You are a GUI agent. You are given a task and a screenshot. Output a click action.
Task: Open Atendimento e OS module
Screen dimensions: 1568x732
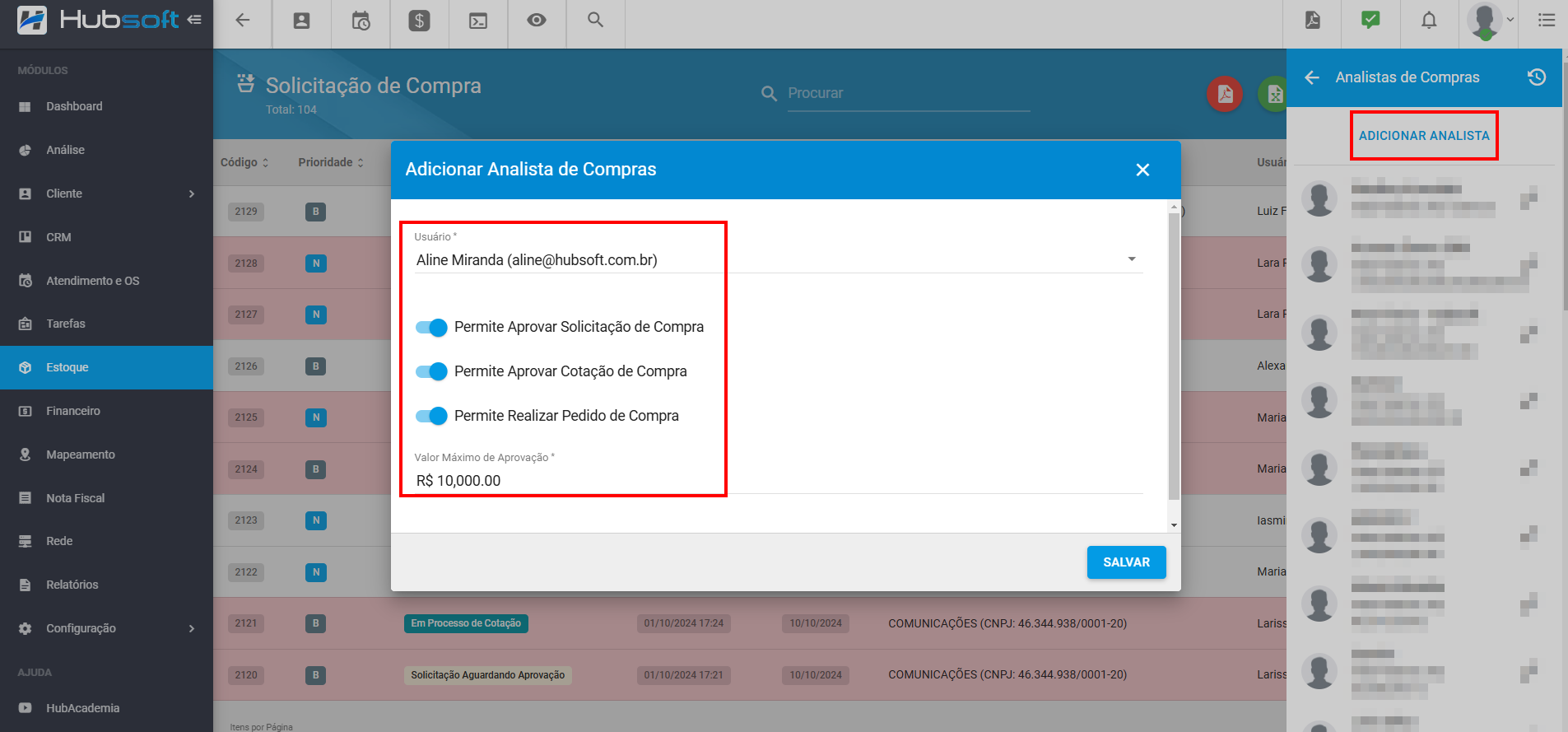click(106, 281)
